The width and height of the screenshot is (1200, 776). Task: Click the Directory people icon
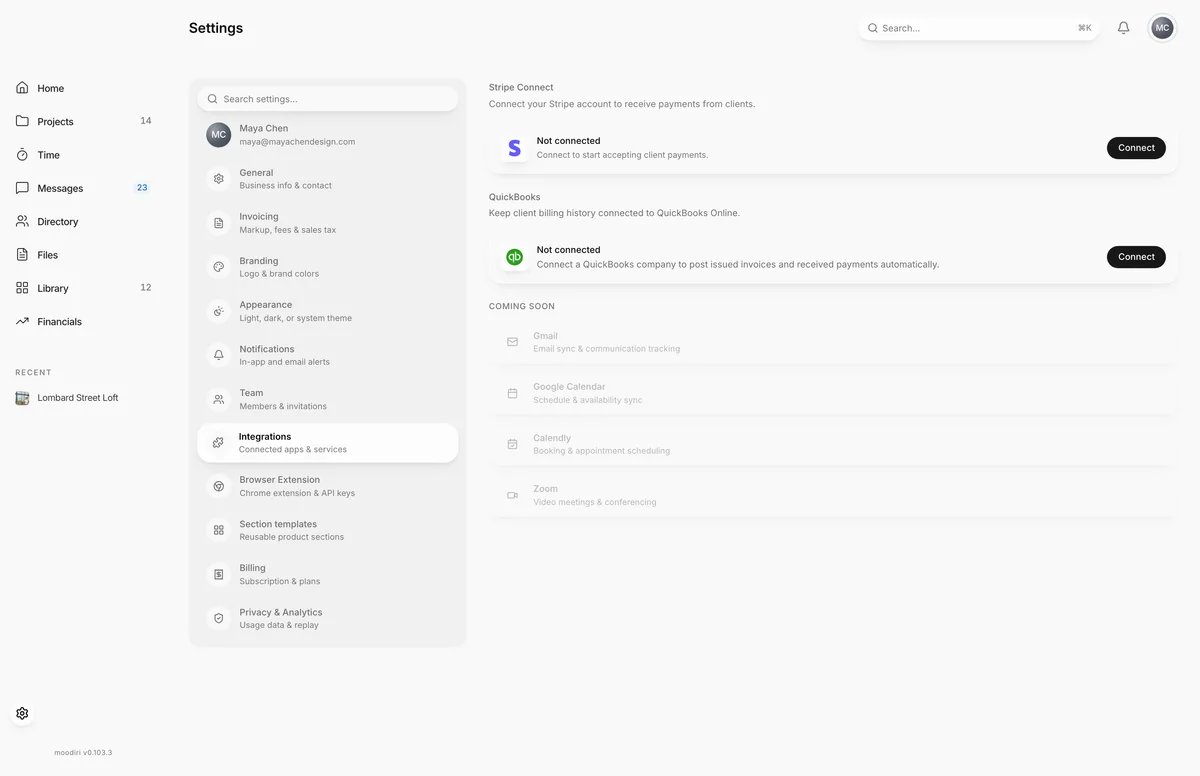pos(22,221)
